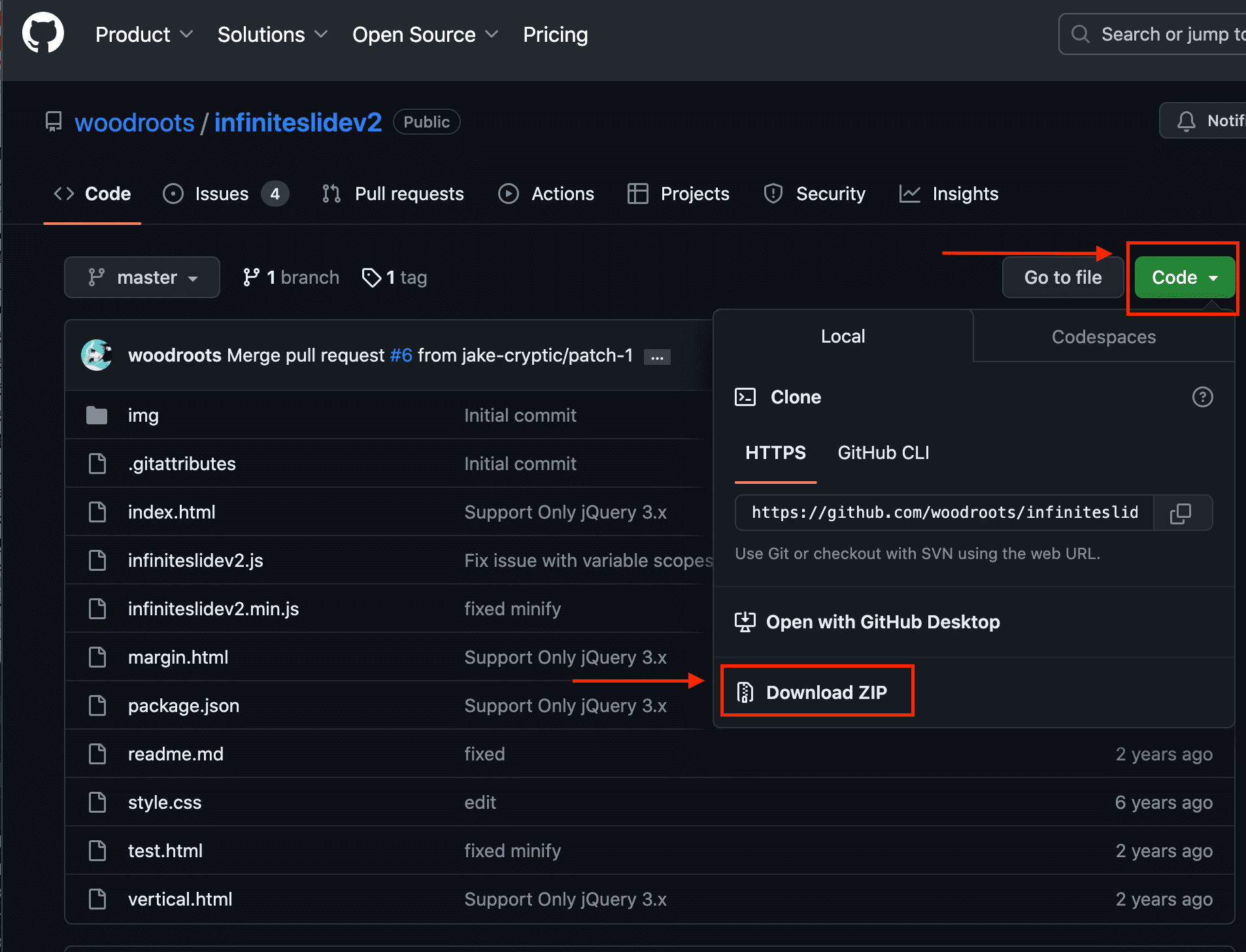Click the tag icon next to 1 tag
This screenshot has height=952, width=1246.
tap(371, 277)
